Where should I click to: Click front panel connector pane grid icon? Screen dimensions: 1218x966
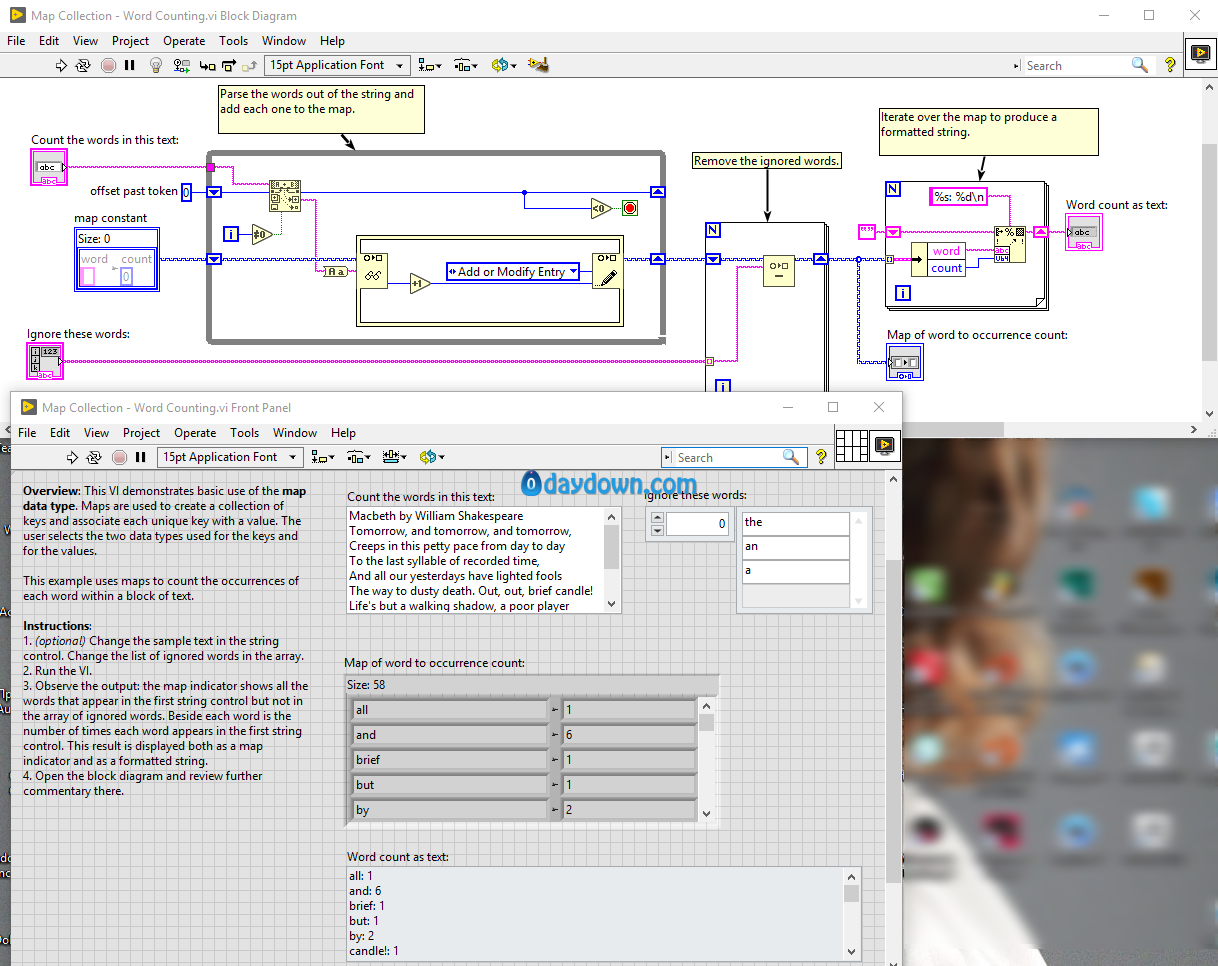850,444
